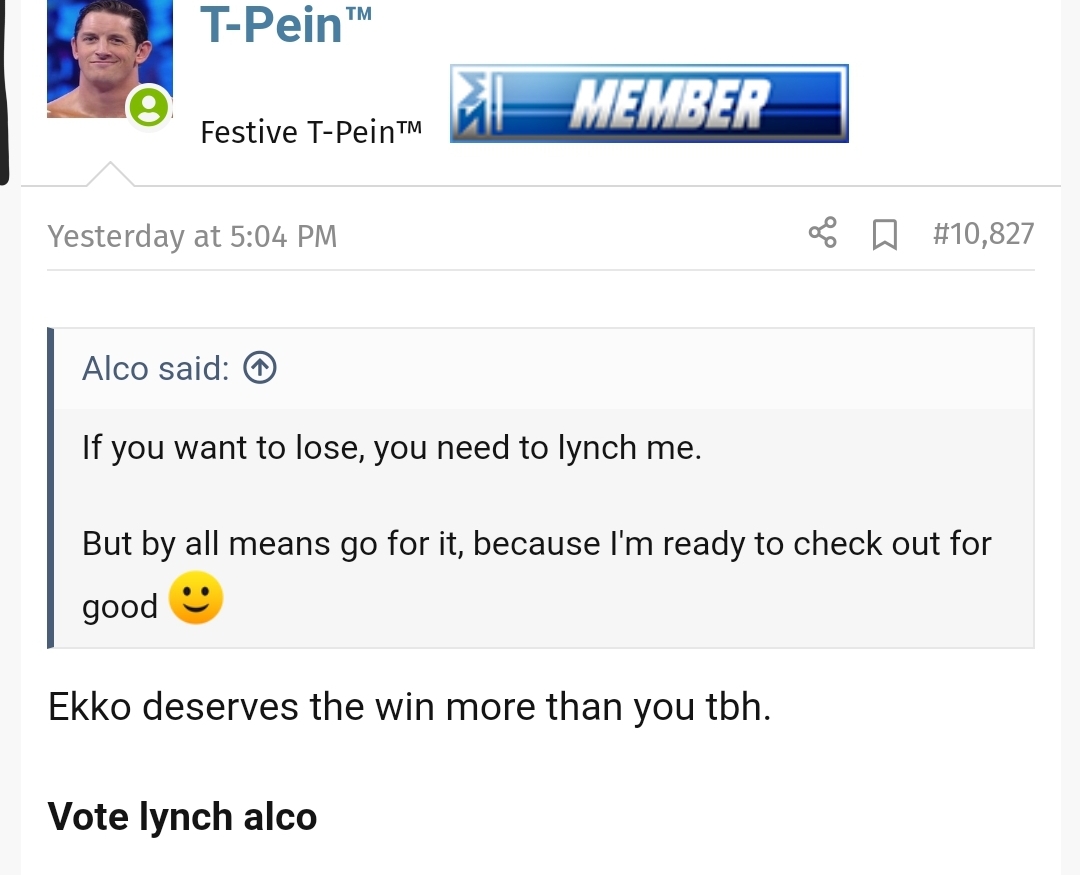Expand the quote at "If you want to lose"

(x=392, y=448)
